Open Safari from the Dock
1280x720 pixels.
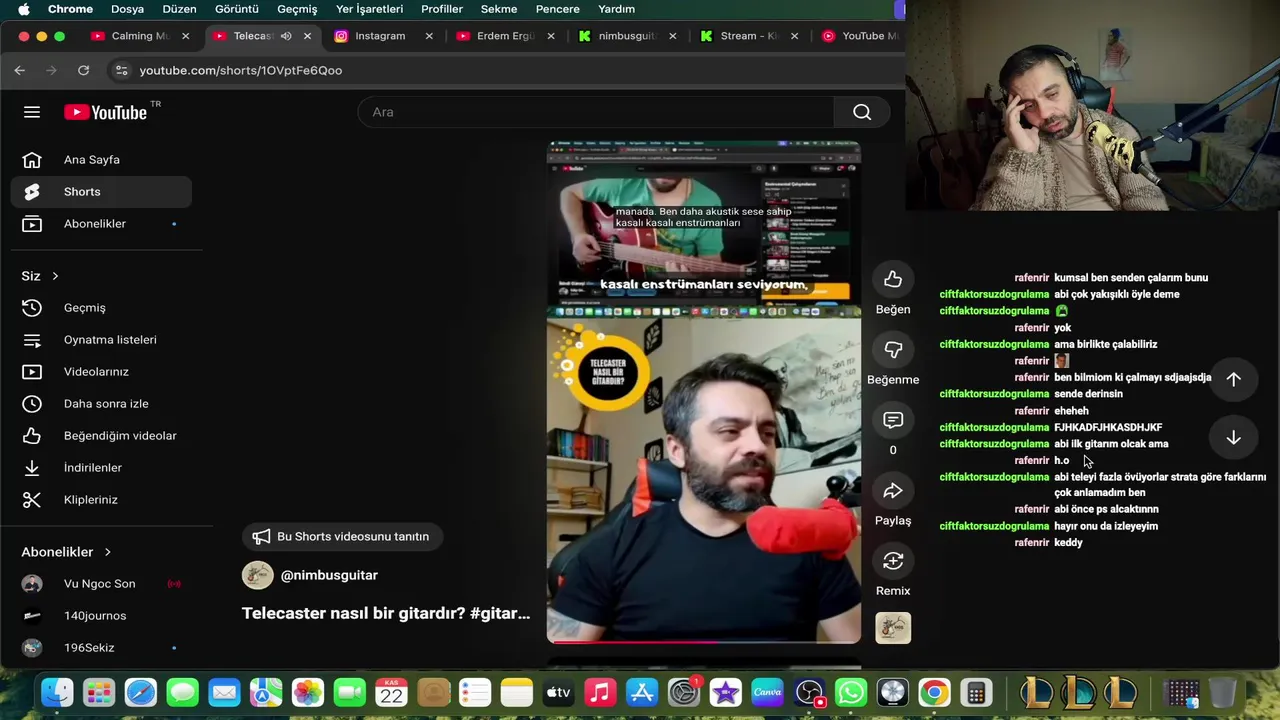pos(141,692)
